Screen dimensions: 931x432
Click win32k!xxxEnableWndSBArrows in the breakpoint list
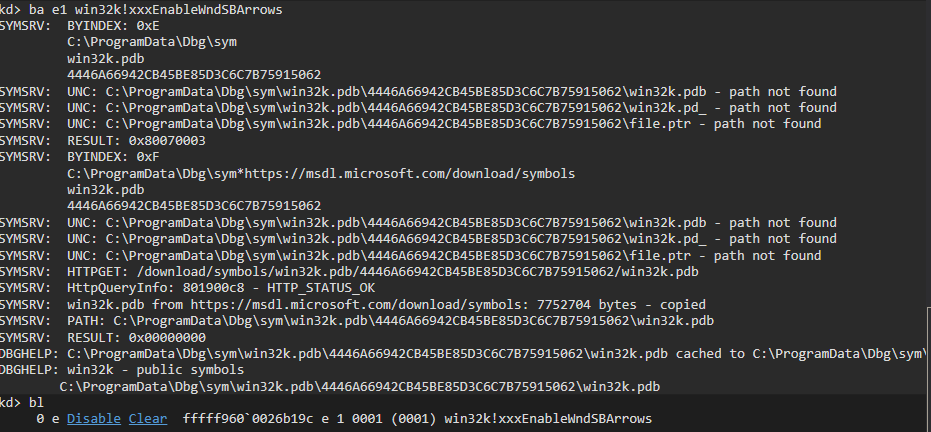click(x=548, y=419)
